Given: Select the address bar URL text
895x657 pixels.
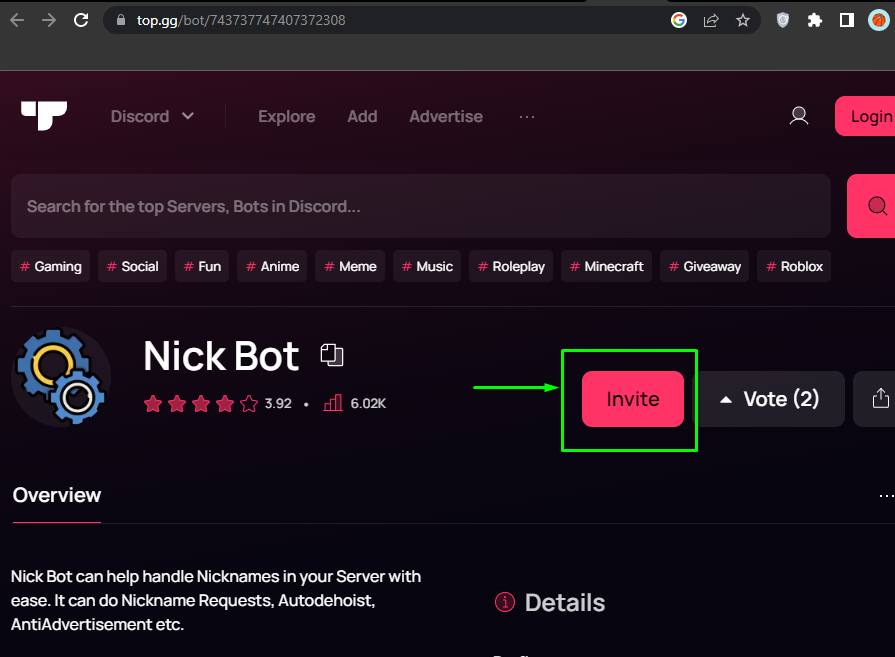Looking at the screenshot, I should click(241, 21).
